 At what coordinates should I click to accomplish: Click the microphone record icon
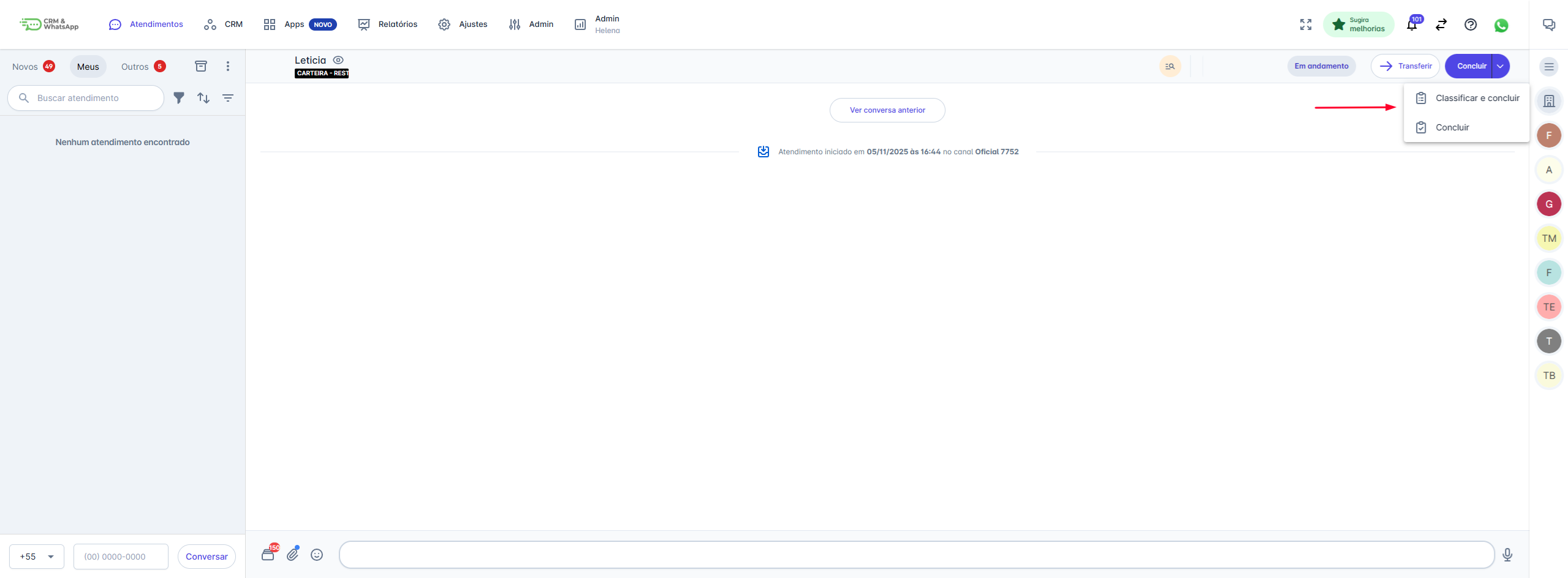coord(1507,555)
